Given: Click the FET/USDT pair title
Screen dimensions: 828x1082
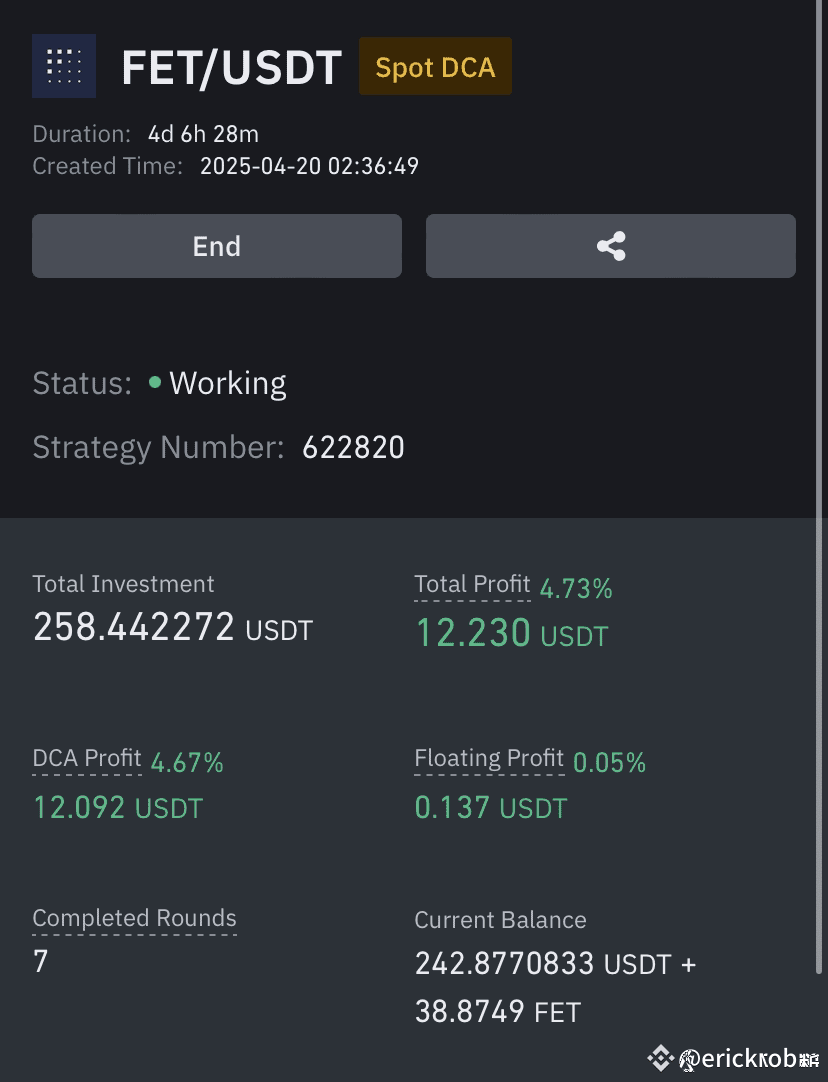Looking at the screenshot, I should click(x=232, y=68).
